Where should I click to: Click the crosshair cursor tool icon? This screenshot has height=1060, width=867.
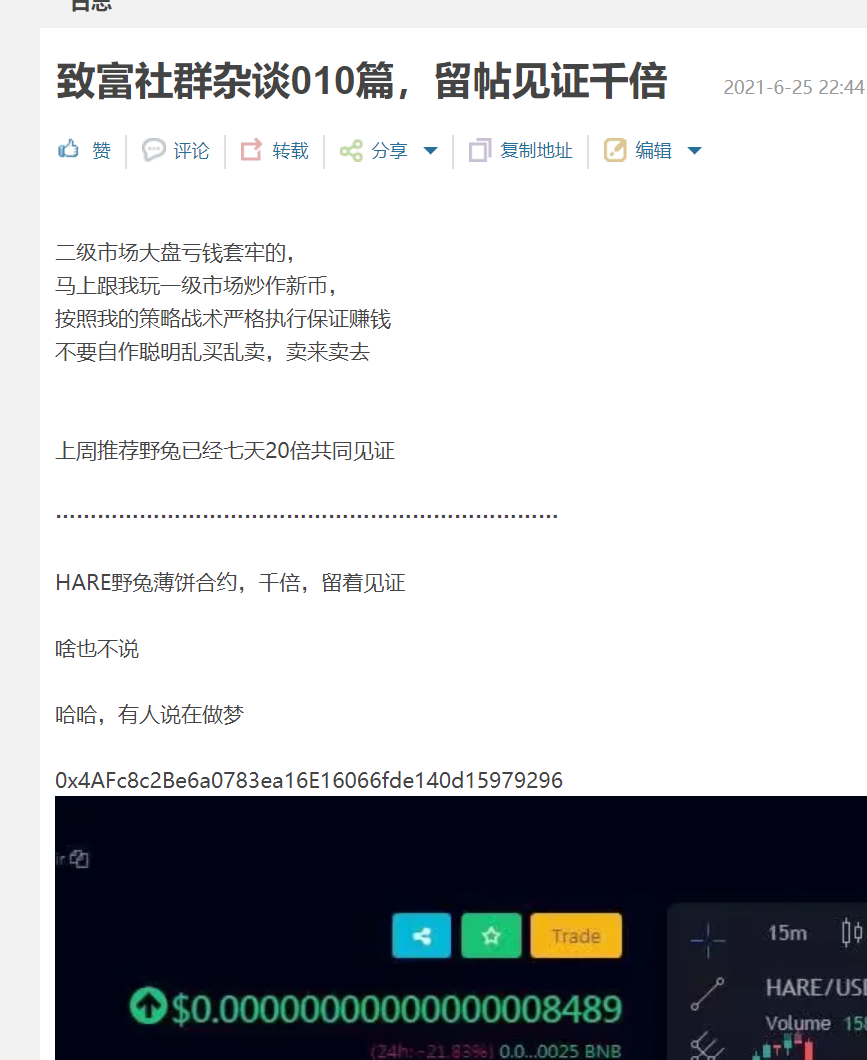[708, 940]
